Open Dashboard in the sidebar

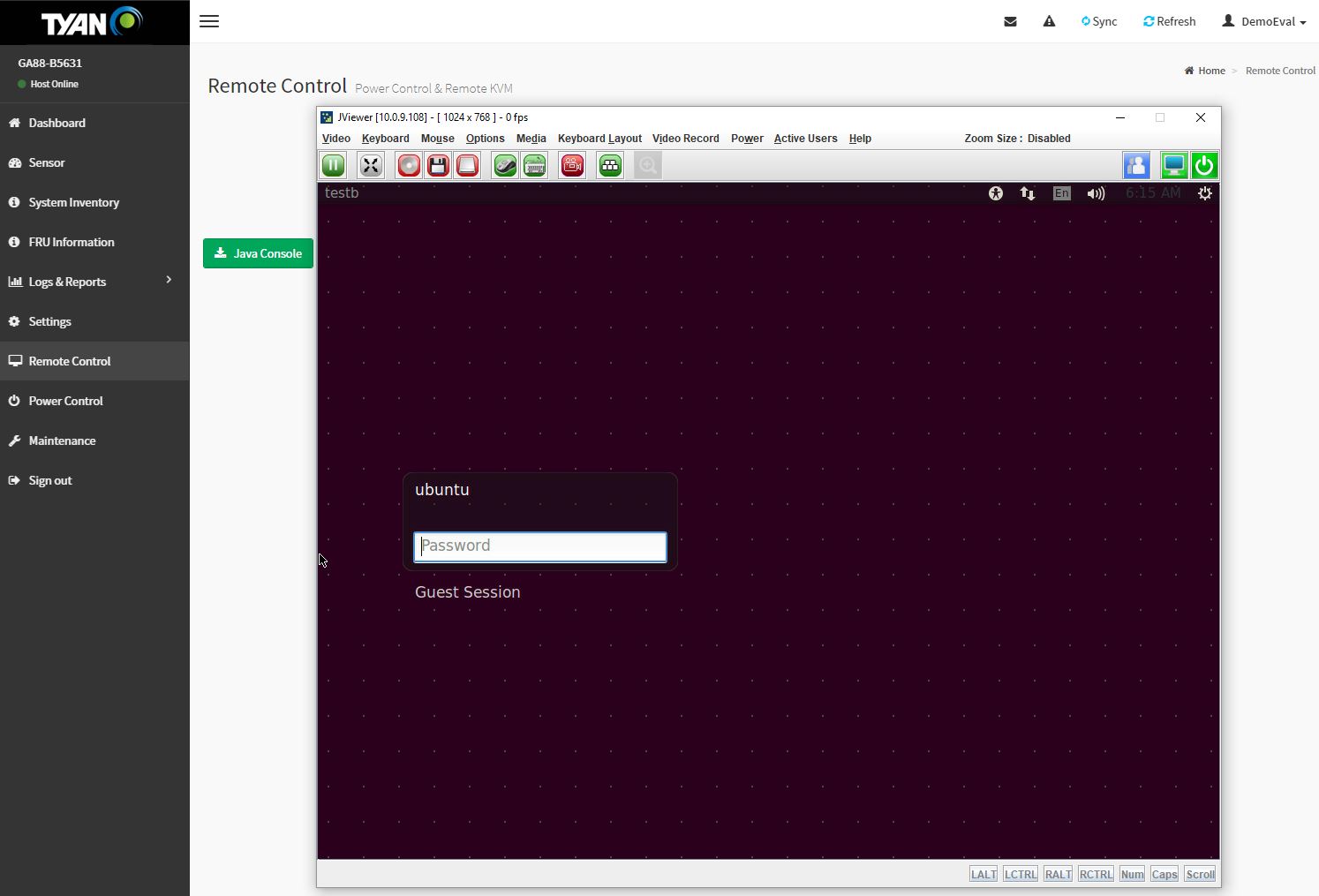click(x=94, y=123)
